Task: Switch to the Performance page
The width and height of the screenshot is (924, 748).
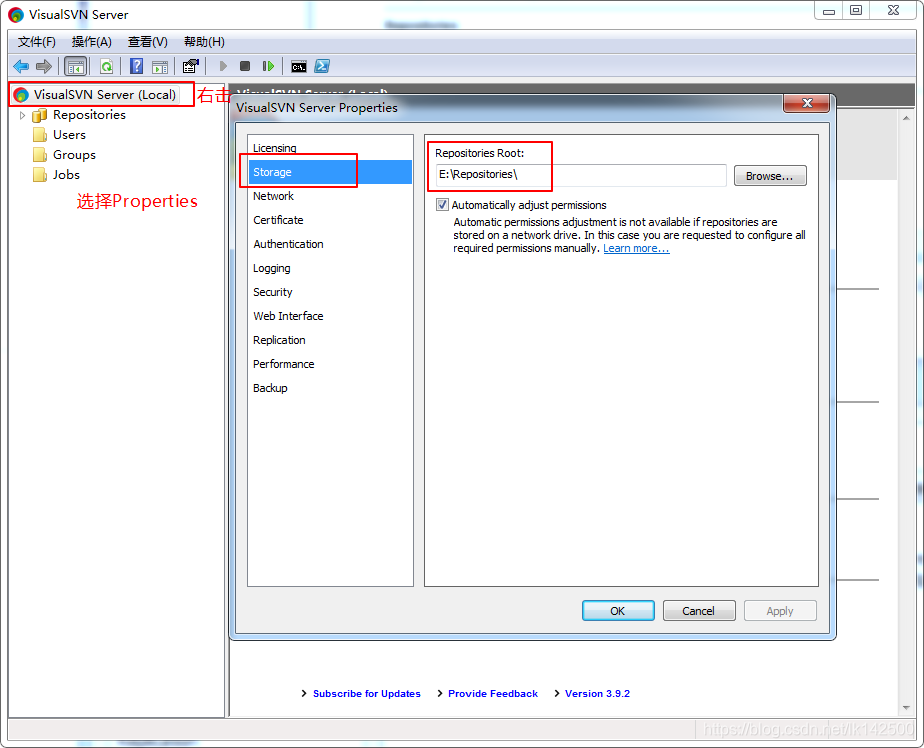Action: 329,364
